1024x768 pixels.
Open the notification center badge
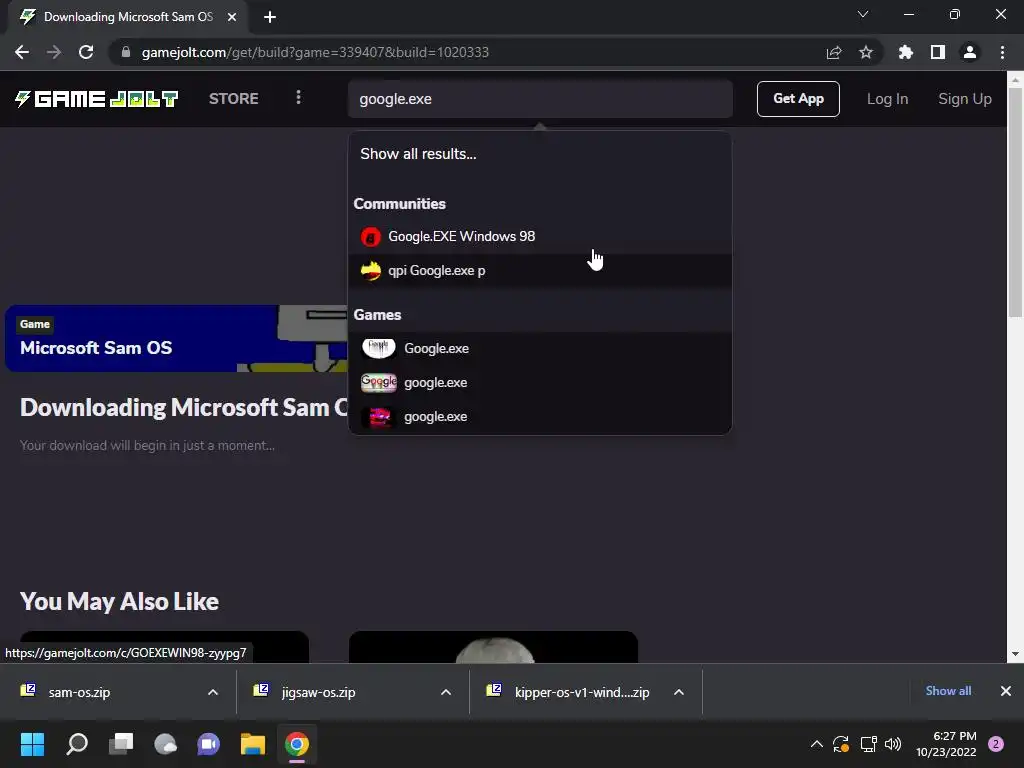(996, 744)
